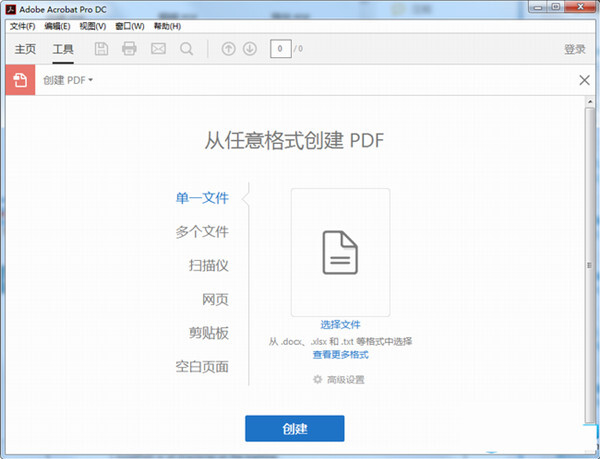Click the large document file icon

pos(340,252)
